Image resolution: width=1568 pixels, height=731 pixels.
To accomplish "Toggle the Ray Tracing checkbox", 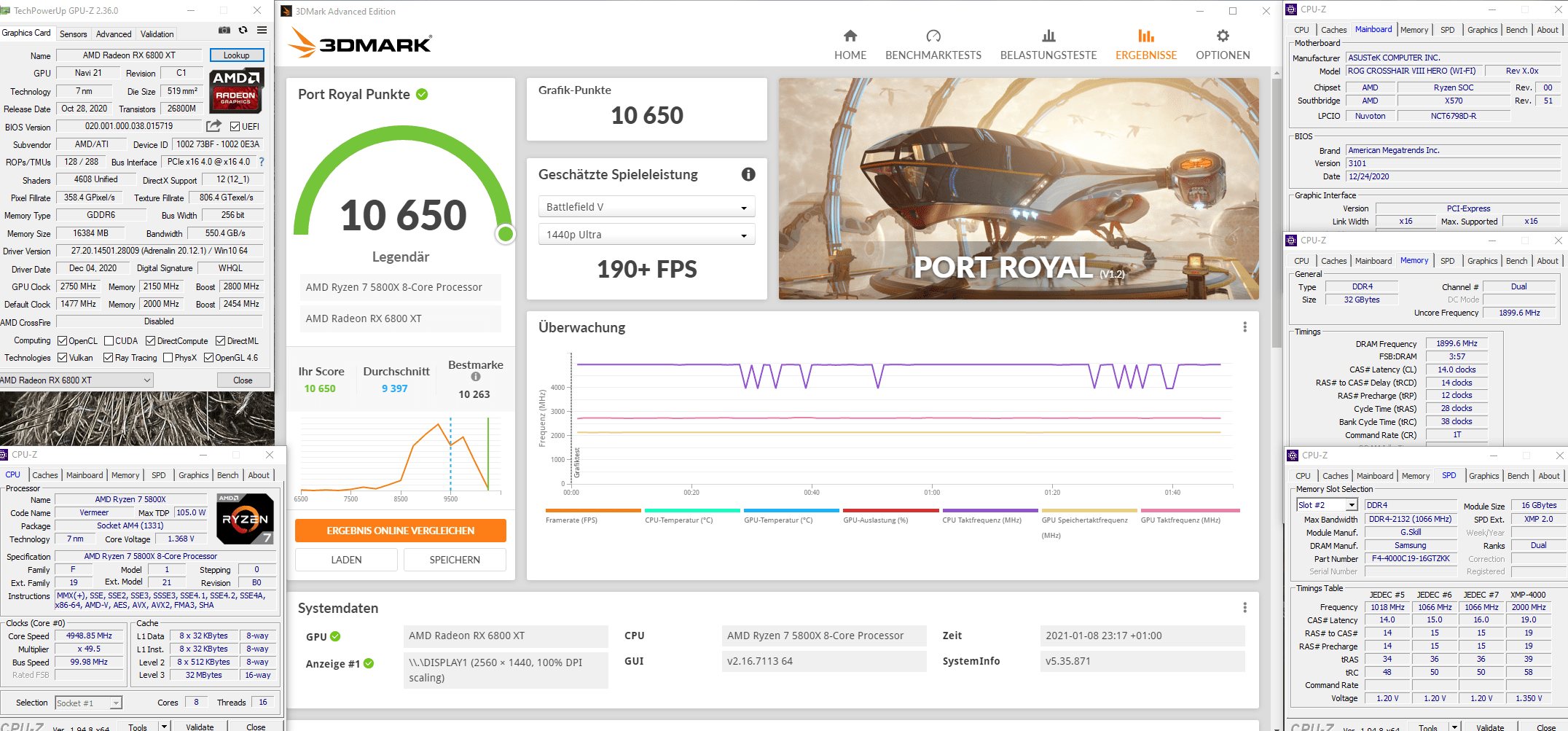I will pos(108,358).
